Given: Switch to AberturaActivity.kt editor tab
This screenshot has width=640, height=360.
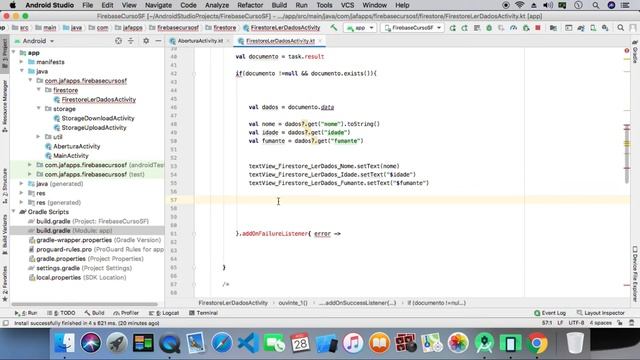Looking at the screenshot, I should [x=200, y=41].
